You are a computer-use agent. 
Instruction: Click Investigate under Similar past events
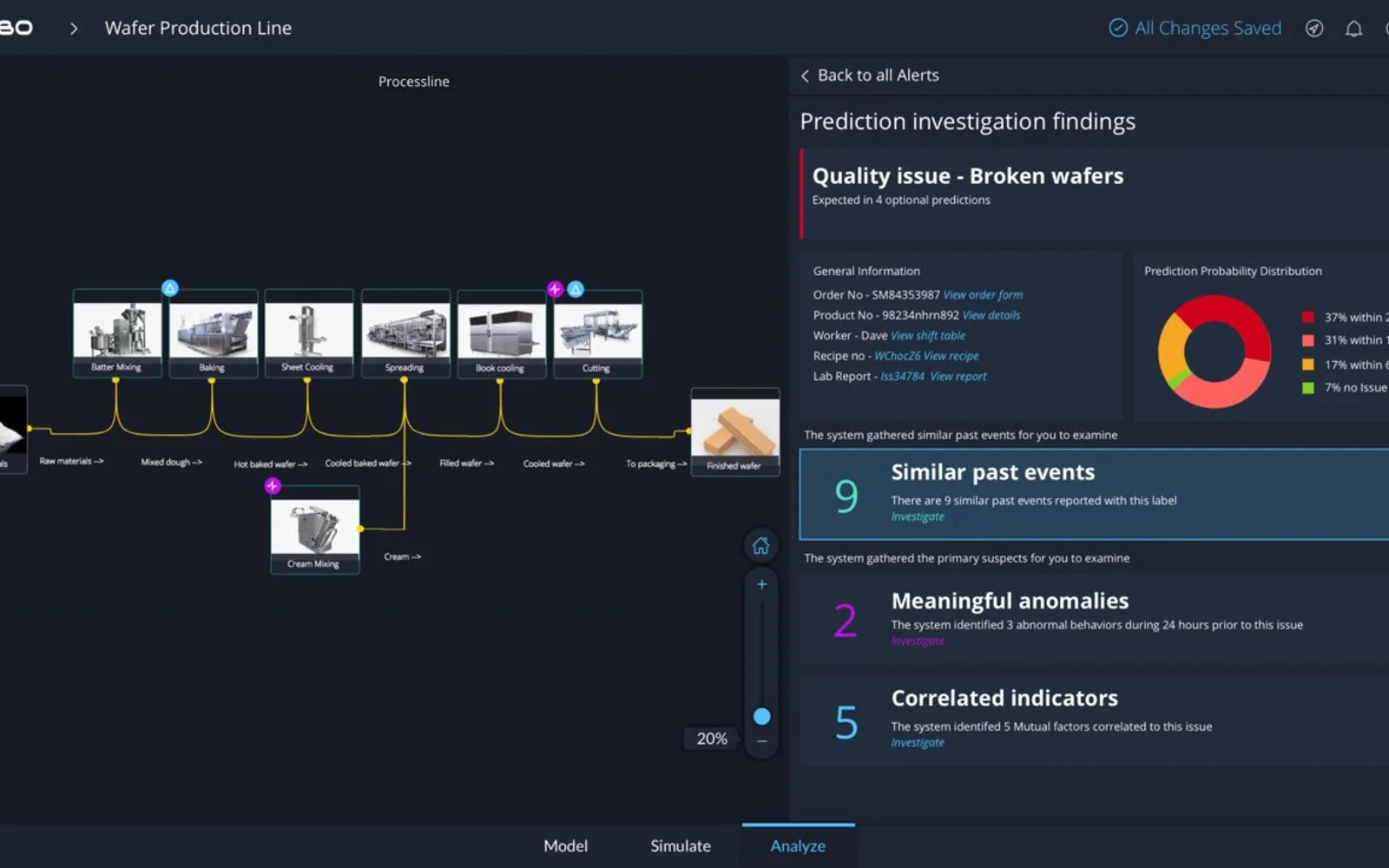(918, 517)
